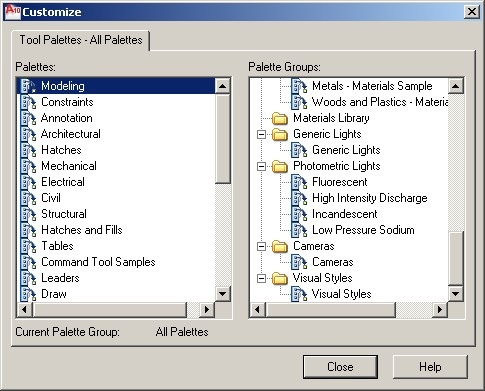Click the Draw palette icon
The height and width of the screenshot is (391, 485).
[28, 294]
